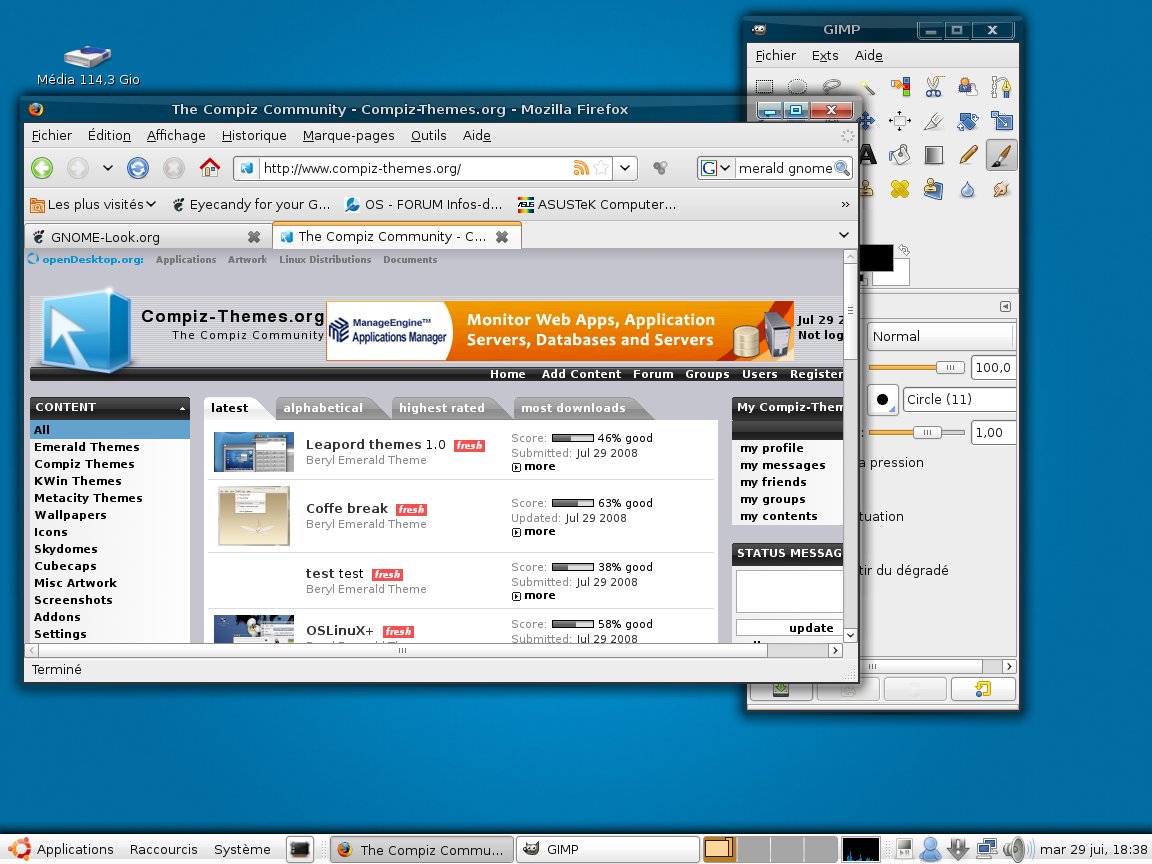
Task: Select the Perspective Clone tool in GIMP
Action: pyautogui.click(x=934, y=190)
